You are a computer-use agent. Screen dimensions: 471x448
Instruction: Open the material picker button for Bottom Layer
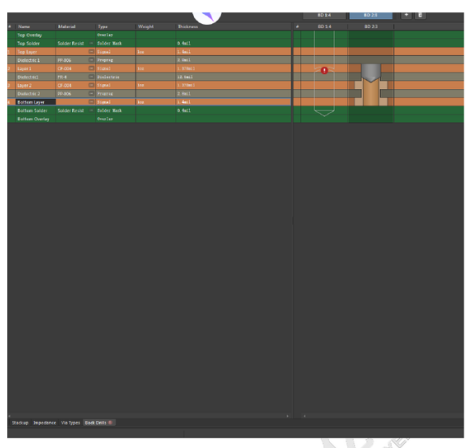pyautogui.click(x=91, y=102)
